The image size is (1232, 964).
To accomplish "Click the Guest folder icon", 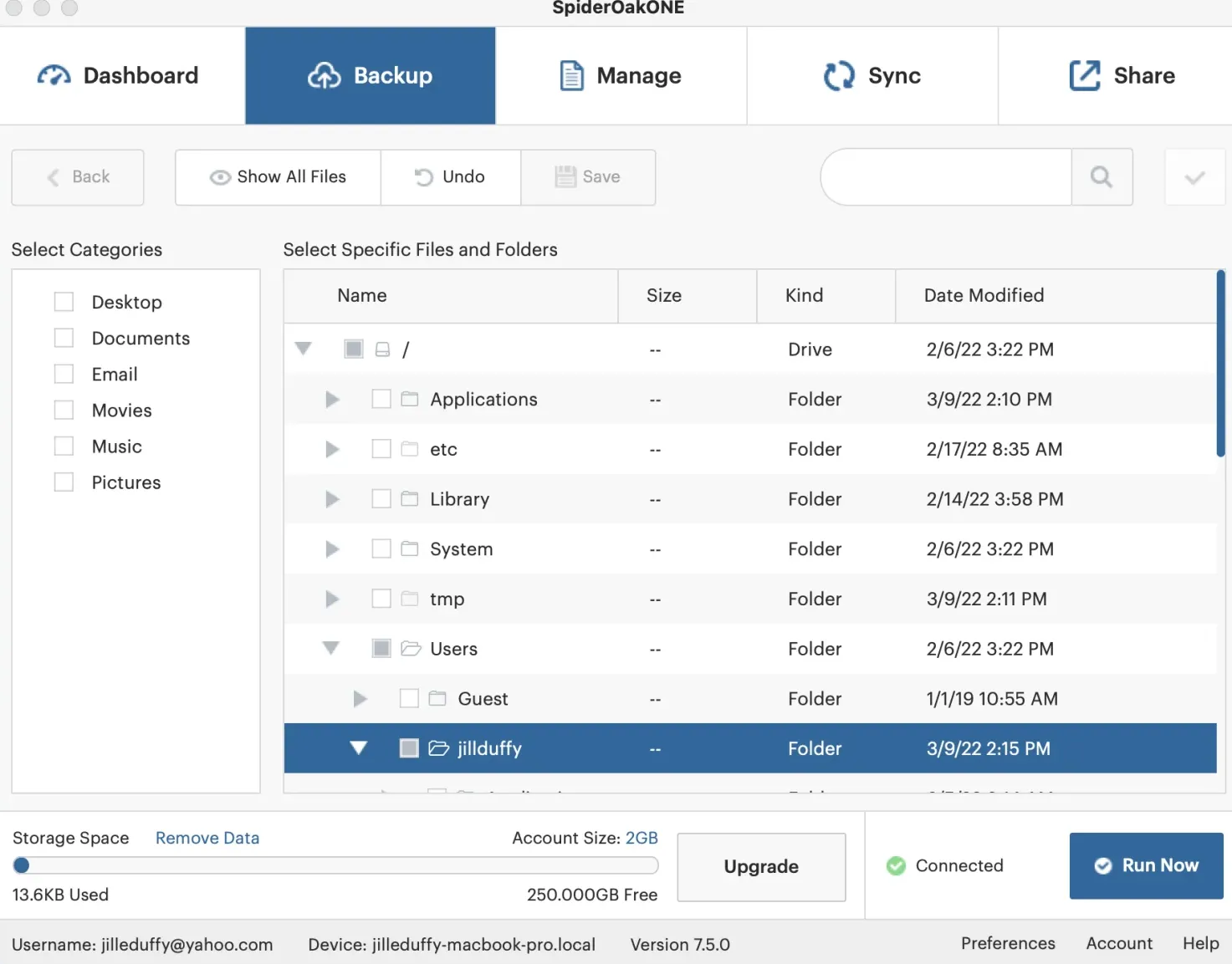I will [x=437, y=698].
